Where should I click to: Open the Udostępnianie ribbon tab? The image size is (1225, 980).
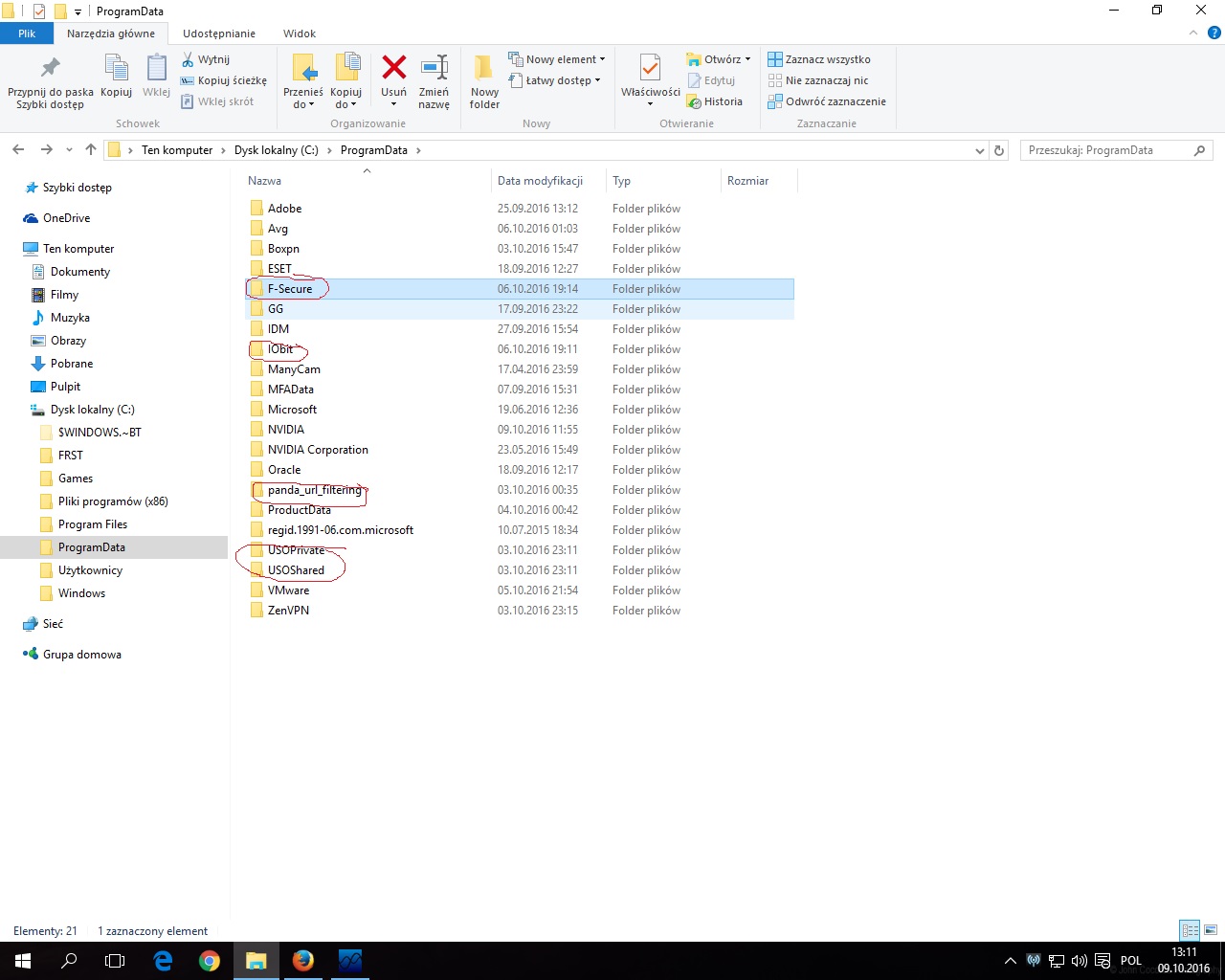tap(219, 33)
